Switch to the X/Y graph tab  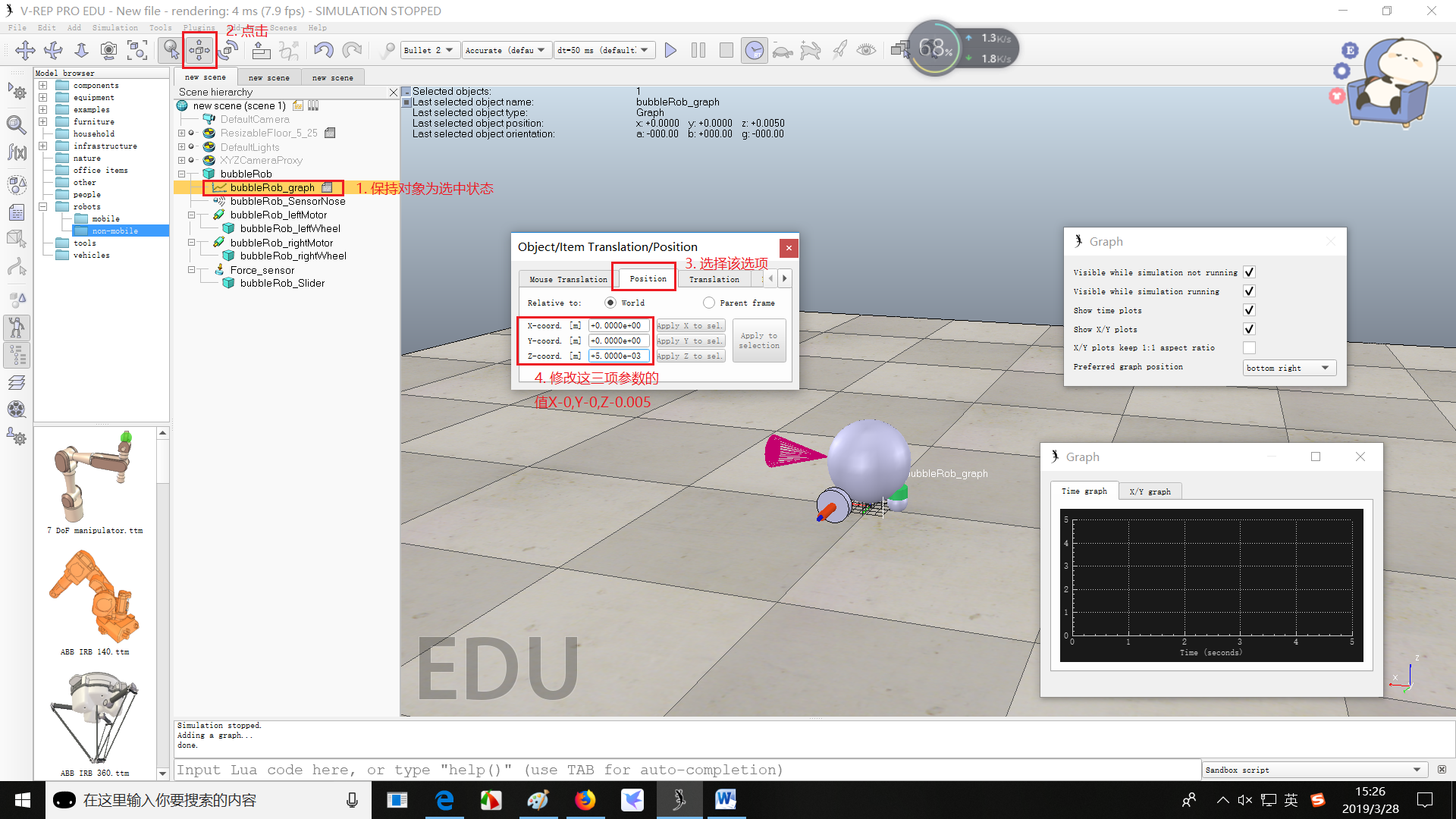click(x=1150, y=491)
